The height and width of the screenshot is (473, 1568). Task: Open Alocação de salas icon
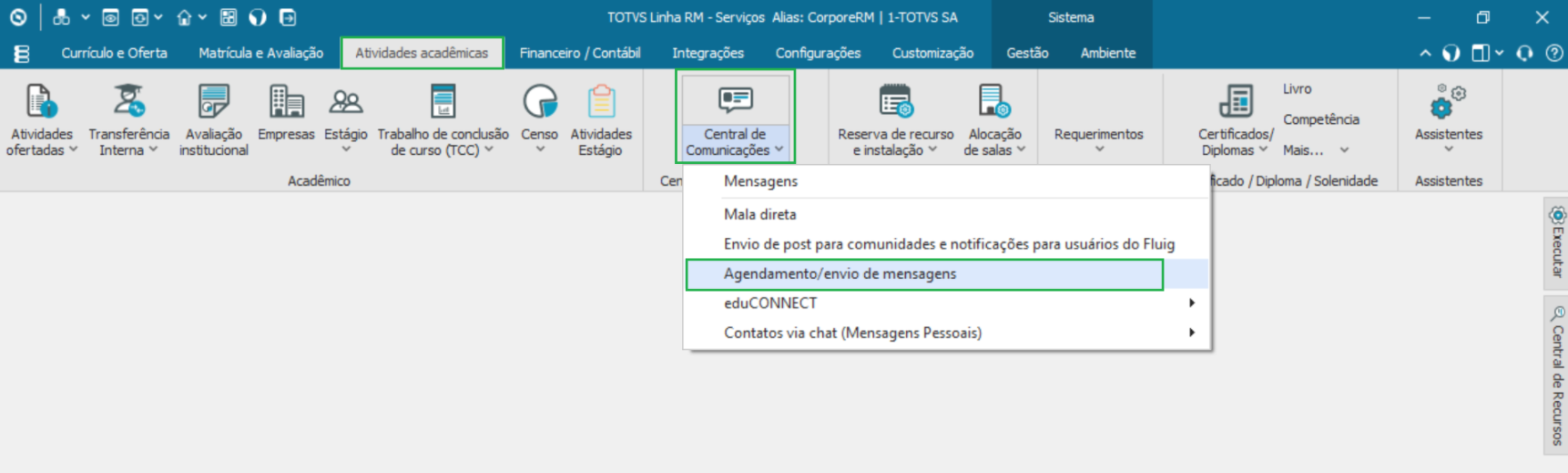[993, 121]
